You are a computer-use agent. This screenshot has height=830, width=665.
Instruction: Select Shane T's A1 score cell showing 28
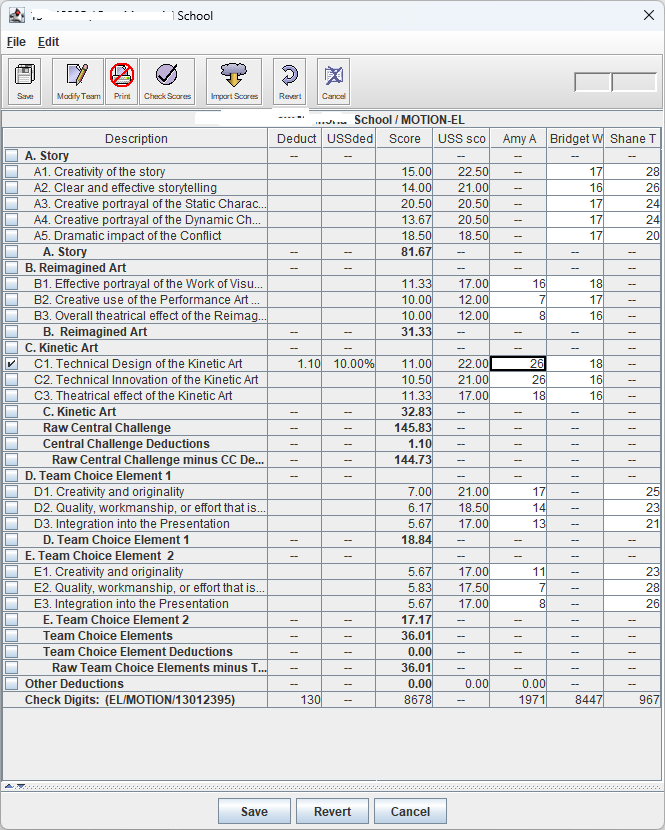point(632,172)
